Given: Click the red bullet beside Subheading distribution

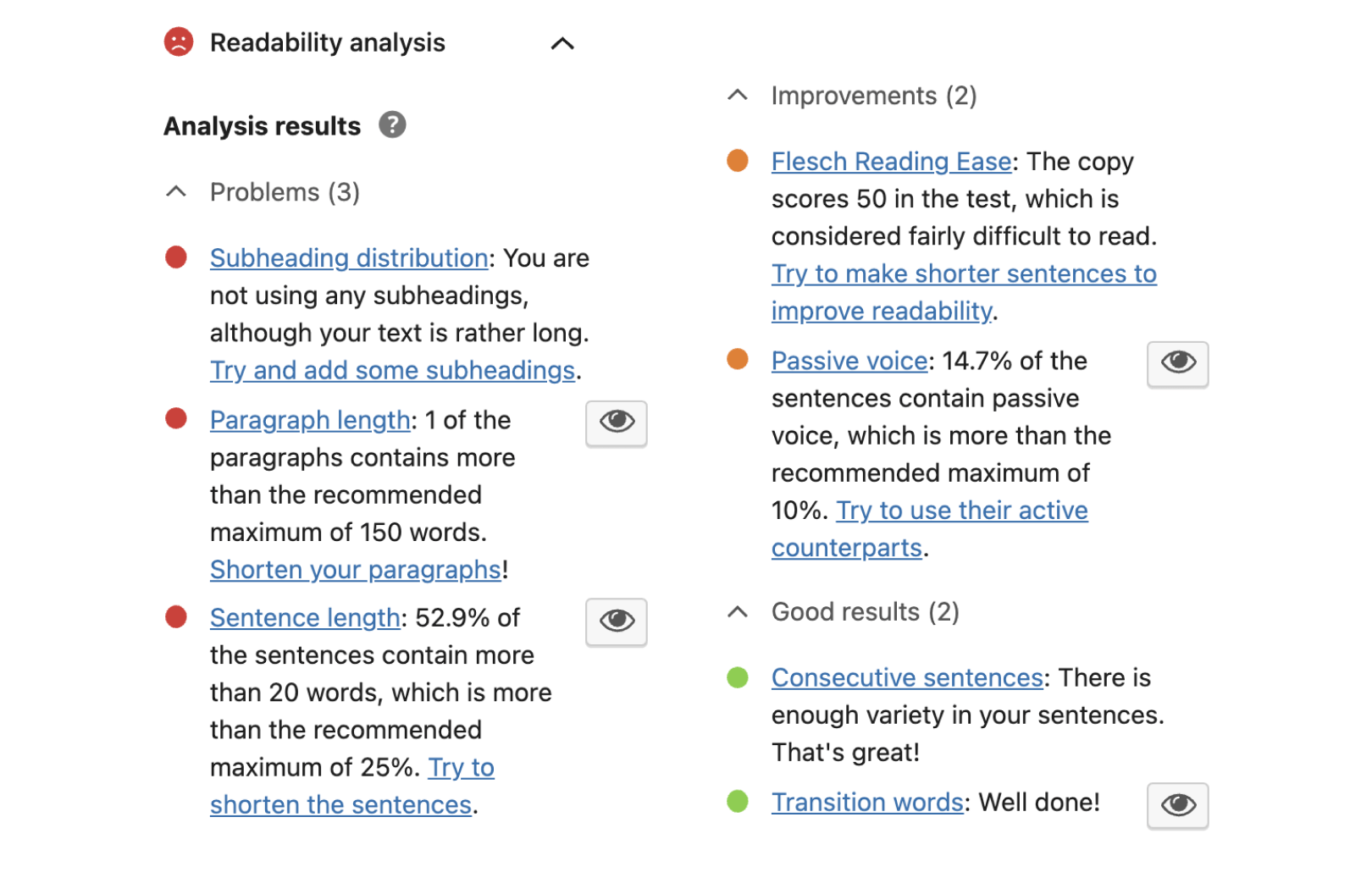Looking at the screenshot, I should [x=176, y=257].
